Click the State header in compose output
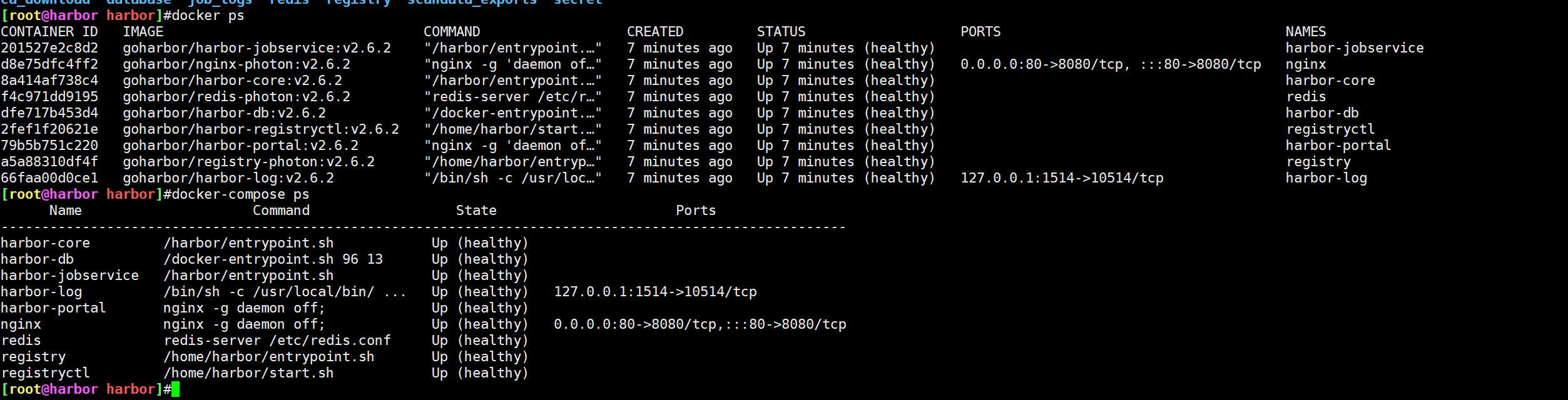1568x400 pixels. 476,211
